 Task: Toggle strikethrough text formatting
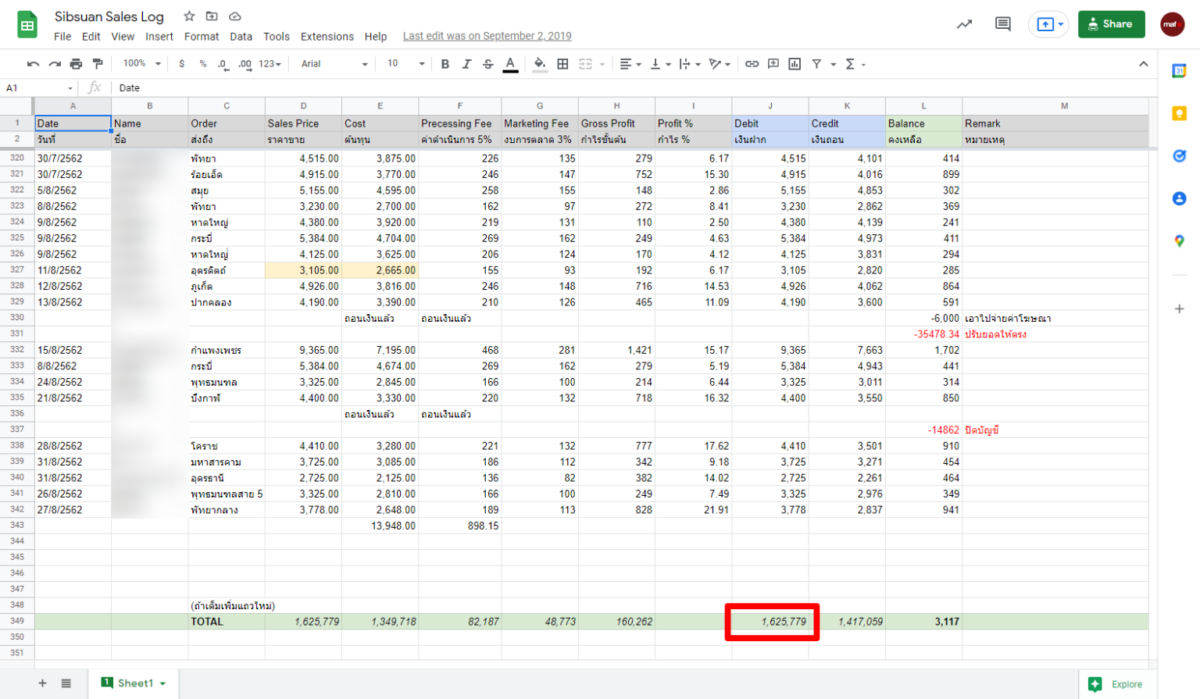coord(487,63)
